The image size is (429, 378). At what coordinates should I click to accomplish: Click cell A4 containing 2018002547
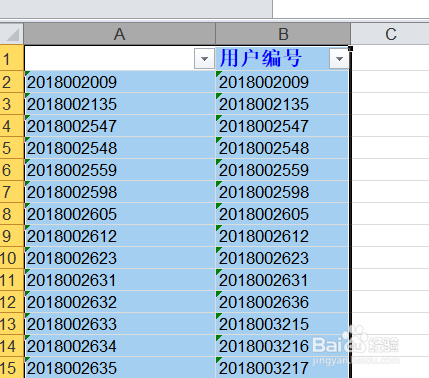tap(120, 126)
